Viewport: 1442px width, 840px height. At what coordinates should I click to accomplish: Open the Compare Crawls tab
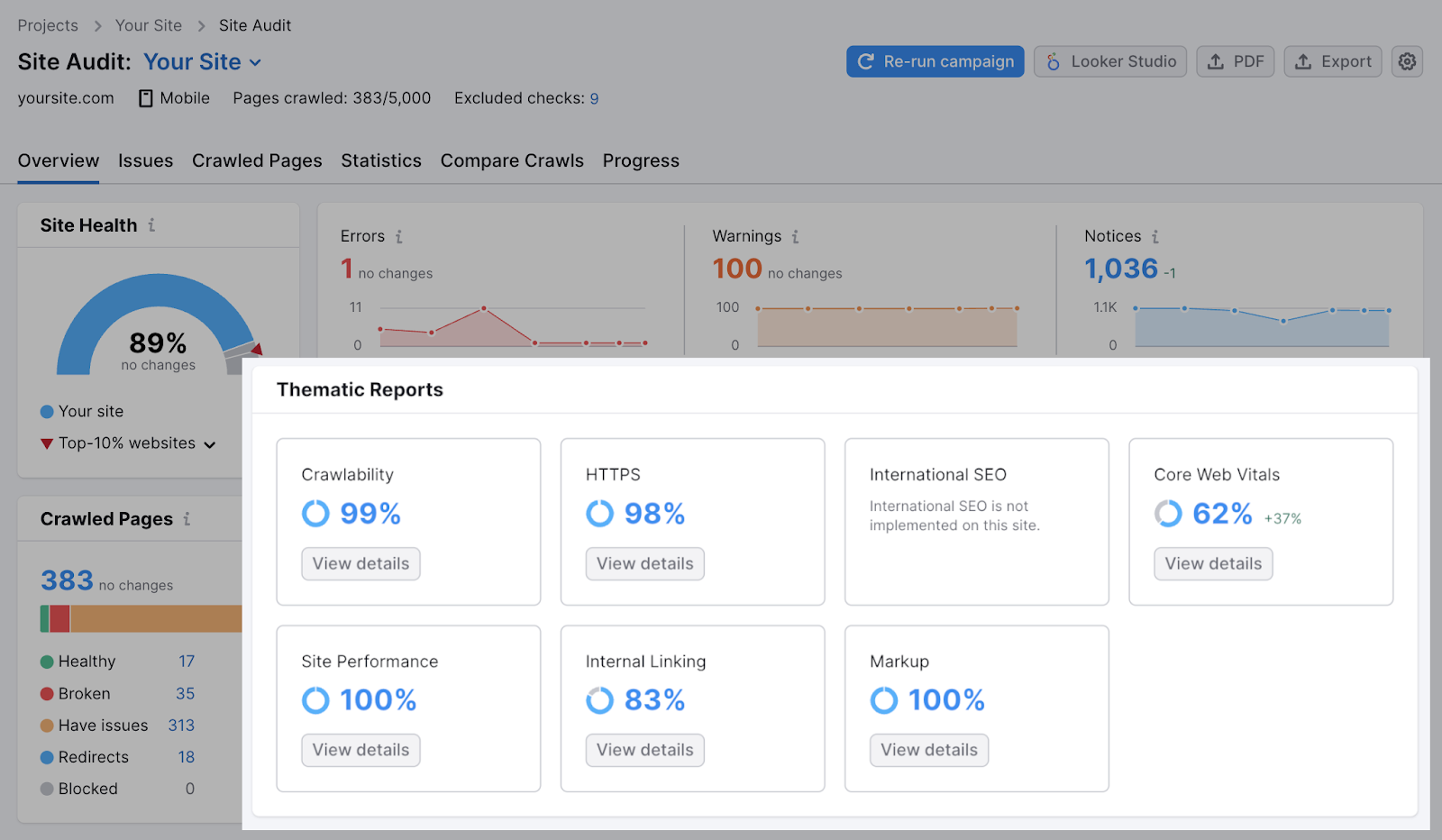coord(512,160)
